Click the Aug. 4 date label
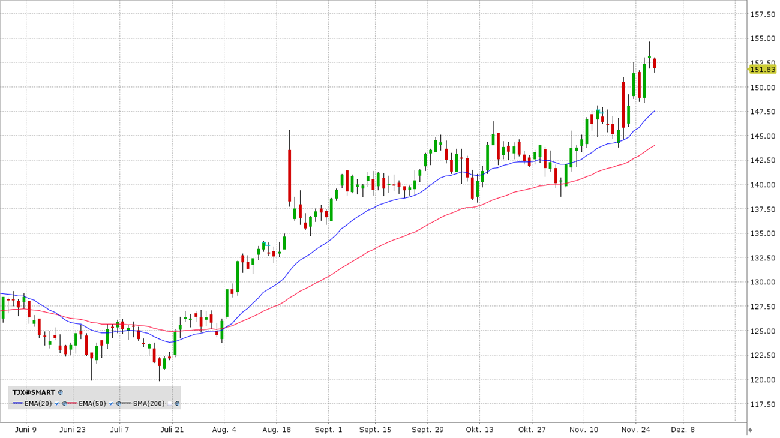This screenshot has width=780, height=438. [x=224, y=430]
